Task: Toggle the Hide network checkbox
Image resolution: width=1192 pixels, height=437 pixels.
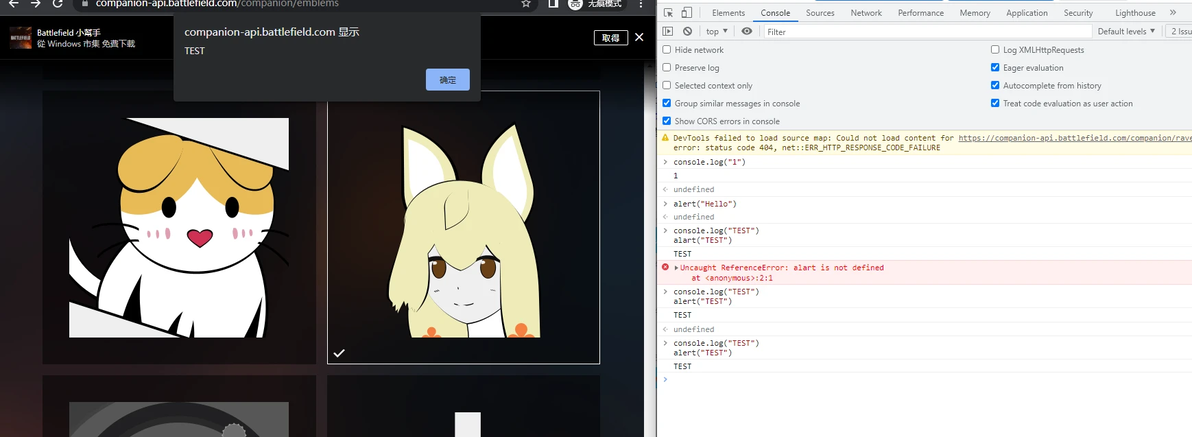Action: coord(667,49)
